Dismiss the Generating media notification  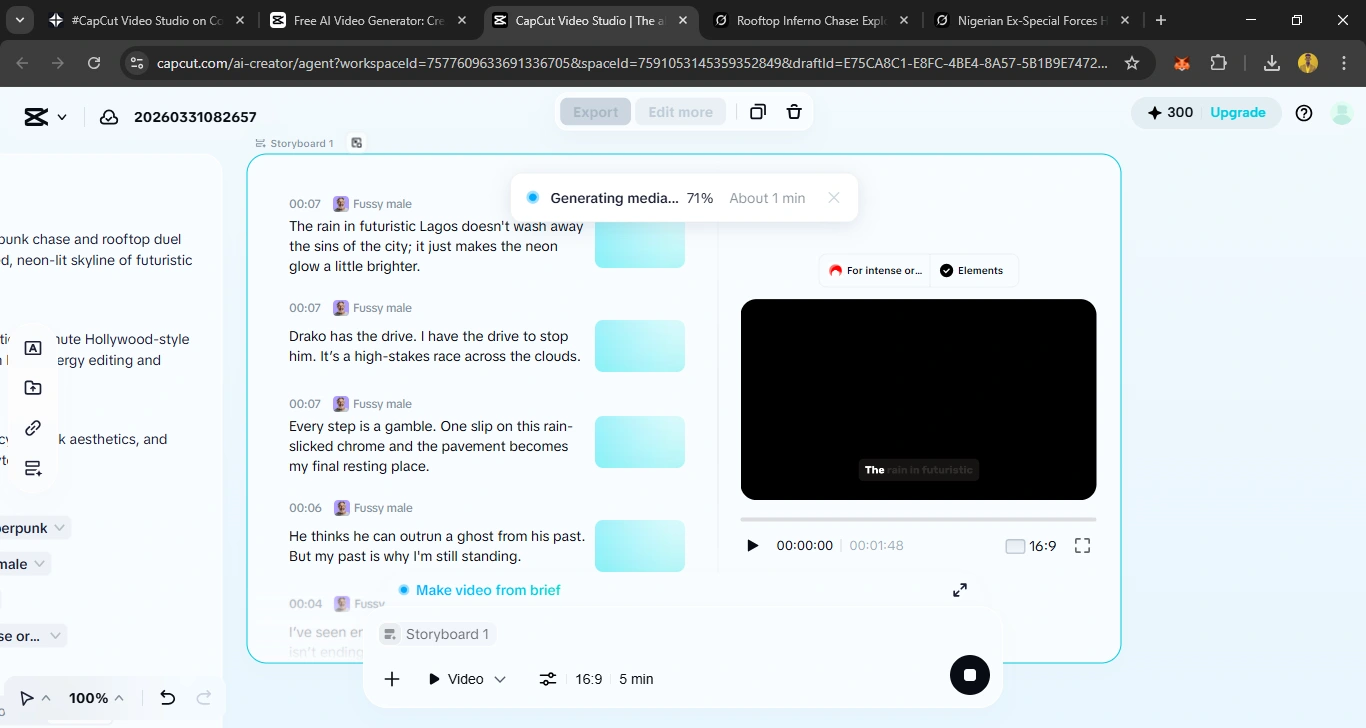(x=834, y=198)
